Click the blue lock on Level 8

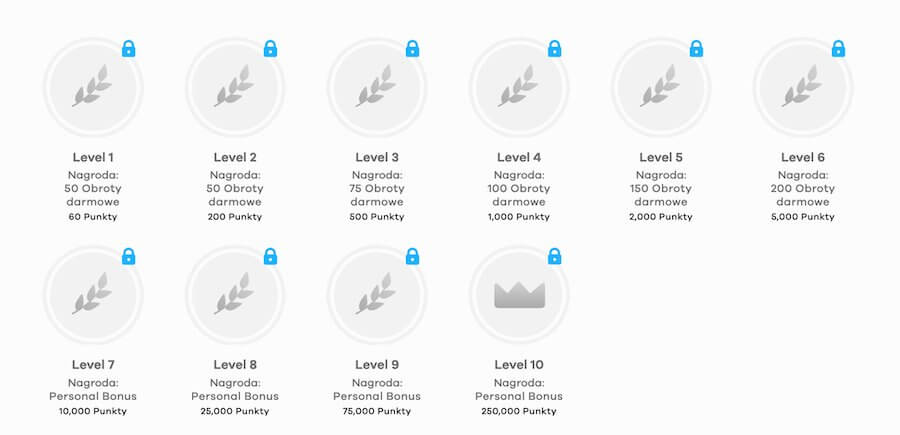[x=270, y=257]
